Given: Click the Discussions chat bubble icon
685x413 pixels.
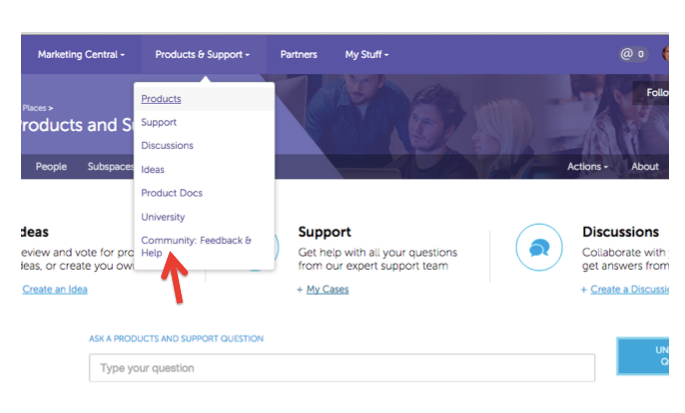Looking at the screenshot, I should [x=539, y=248].
